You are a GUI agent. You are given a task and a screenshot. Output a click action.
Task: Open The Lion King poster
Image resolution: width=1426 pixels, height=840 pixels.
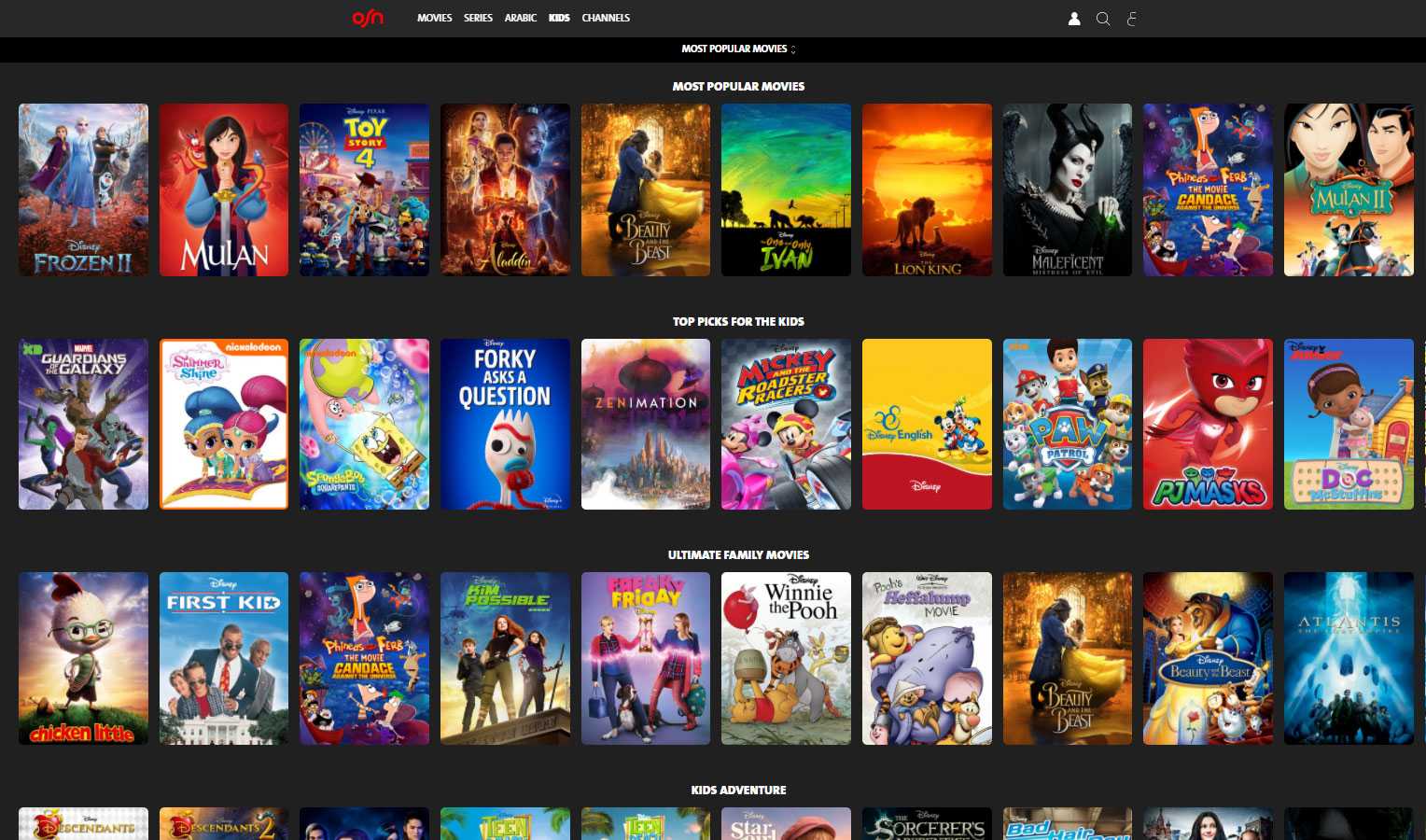[x=927, y=189]
